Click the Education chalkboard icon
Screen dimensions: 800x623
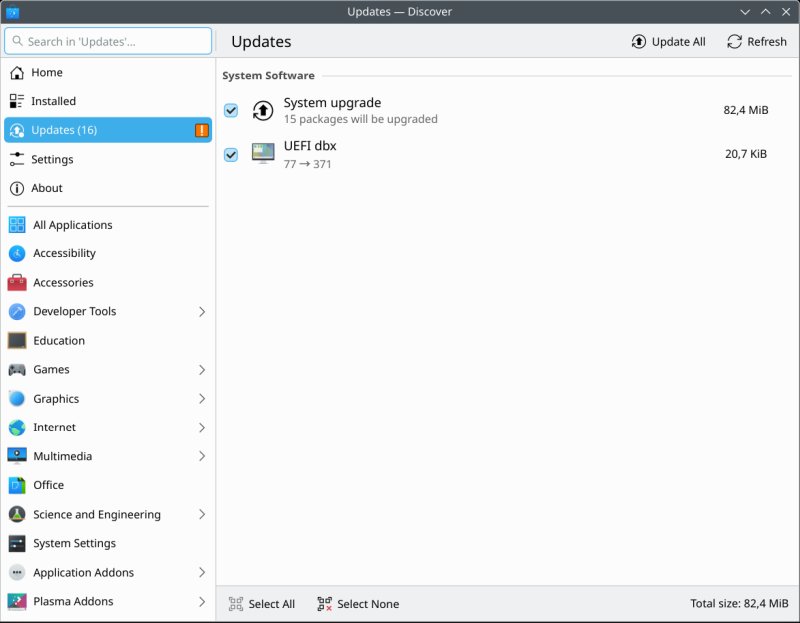click(17, 341)
